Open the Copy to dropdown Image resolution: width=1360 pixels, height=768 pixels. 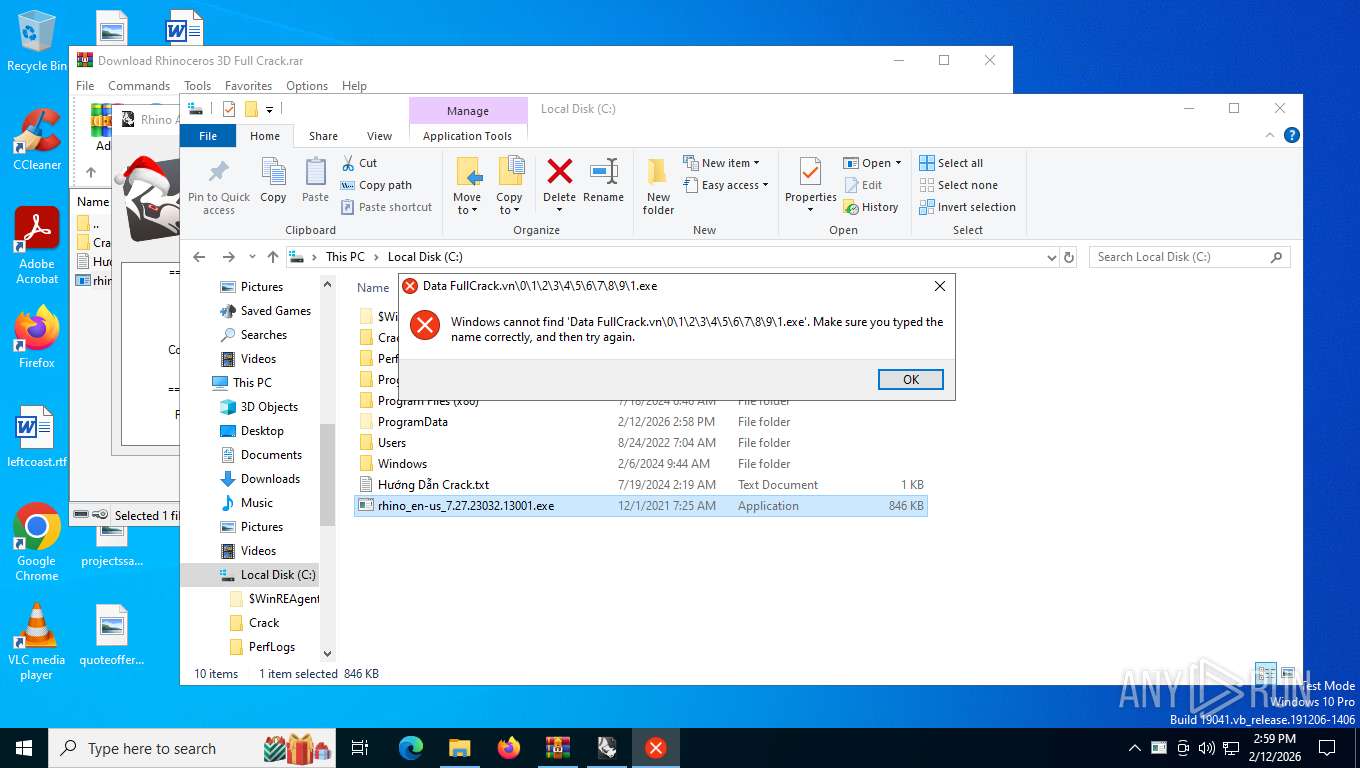coord(509,203)
